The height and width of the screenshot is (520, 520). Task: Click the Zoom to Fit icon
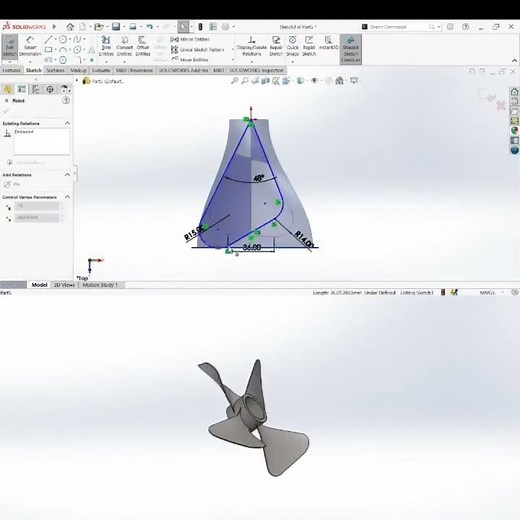[235, 81]
